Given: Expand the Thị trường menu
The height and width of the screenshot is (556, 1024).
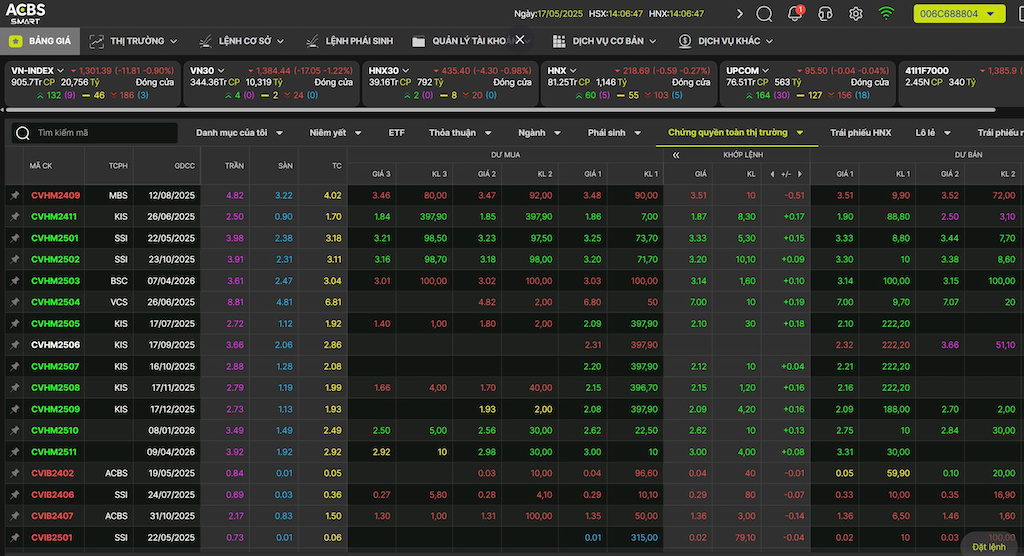Looking at the screenshot, I should pyautogui.click(x=133, y=41).
